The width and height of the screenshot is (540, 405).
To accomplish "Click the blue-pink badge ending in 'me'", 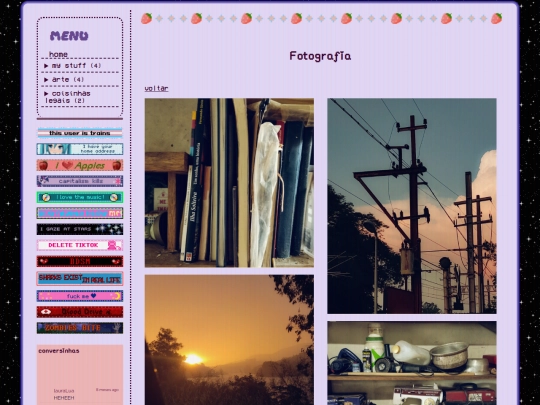I will click(x=80, y=213).
